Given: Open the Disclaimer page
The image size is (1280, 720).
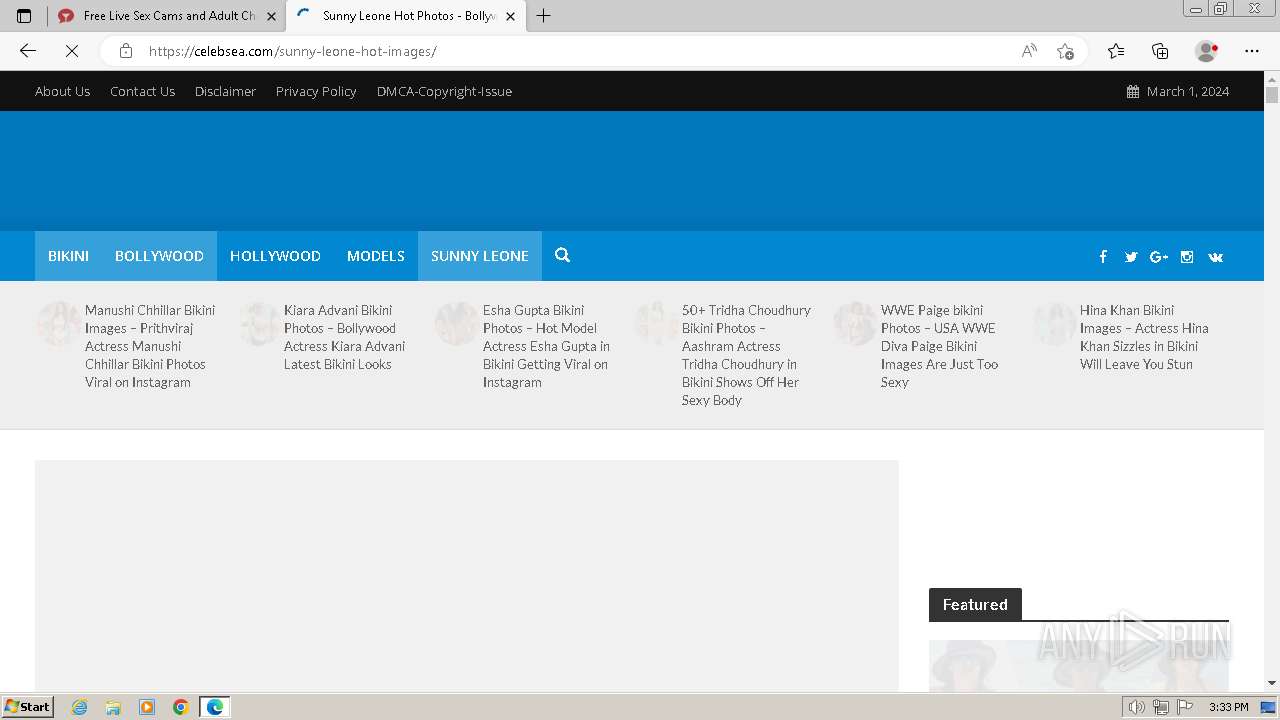Looking at the screenshot, I should pyautogui.click(x=225, y=91).
